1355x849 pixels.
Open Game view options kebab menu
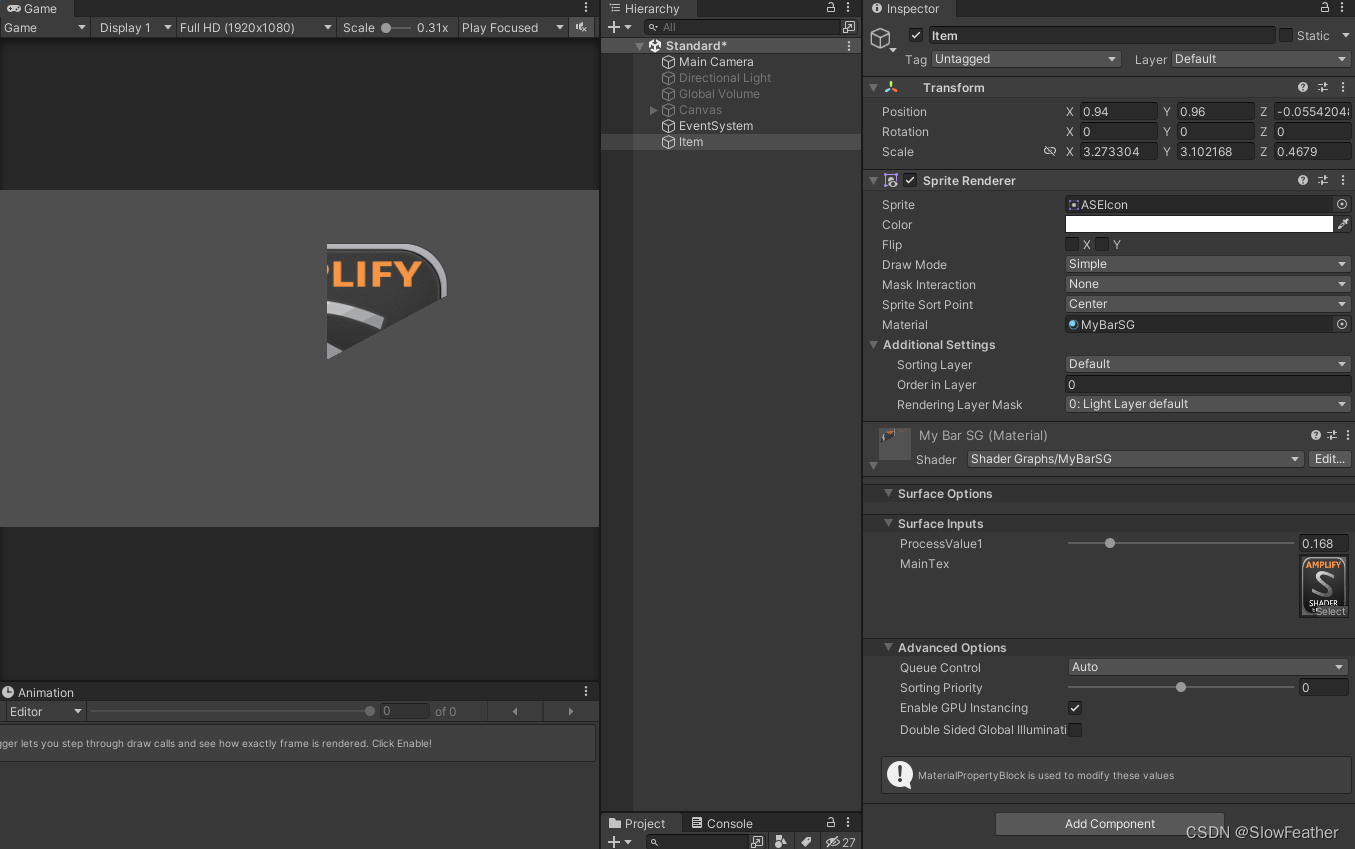coord(586,8)
